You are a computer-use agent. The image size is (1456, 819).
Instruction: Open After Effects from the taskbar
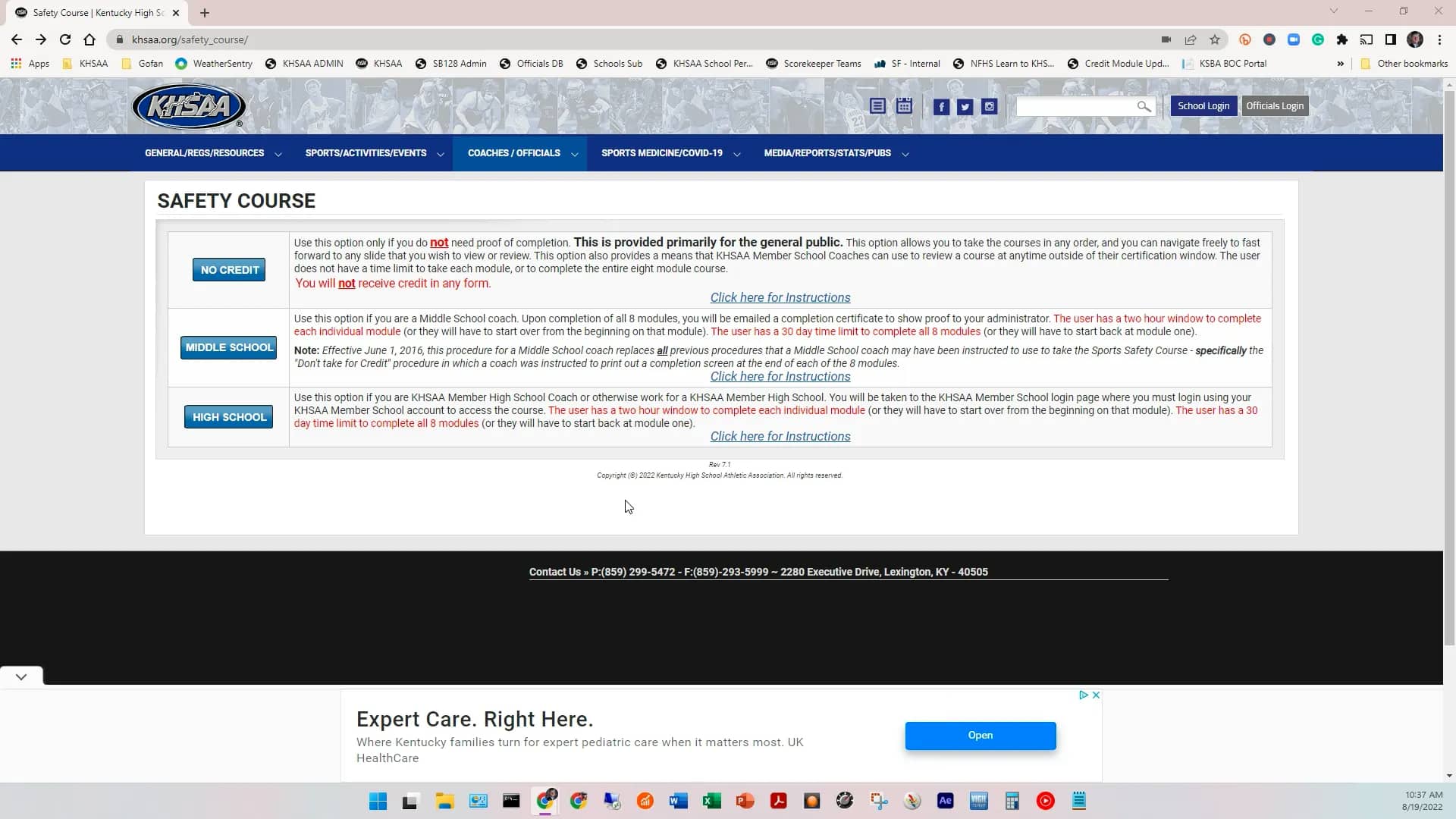click(x=945, y=801)
